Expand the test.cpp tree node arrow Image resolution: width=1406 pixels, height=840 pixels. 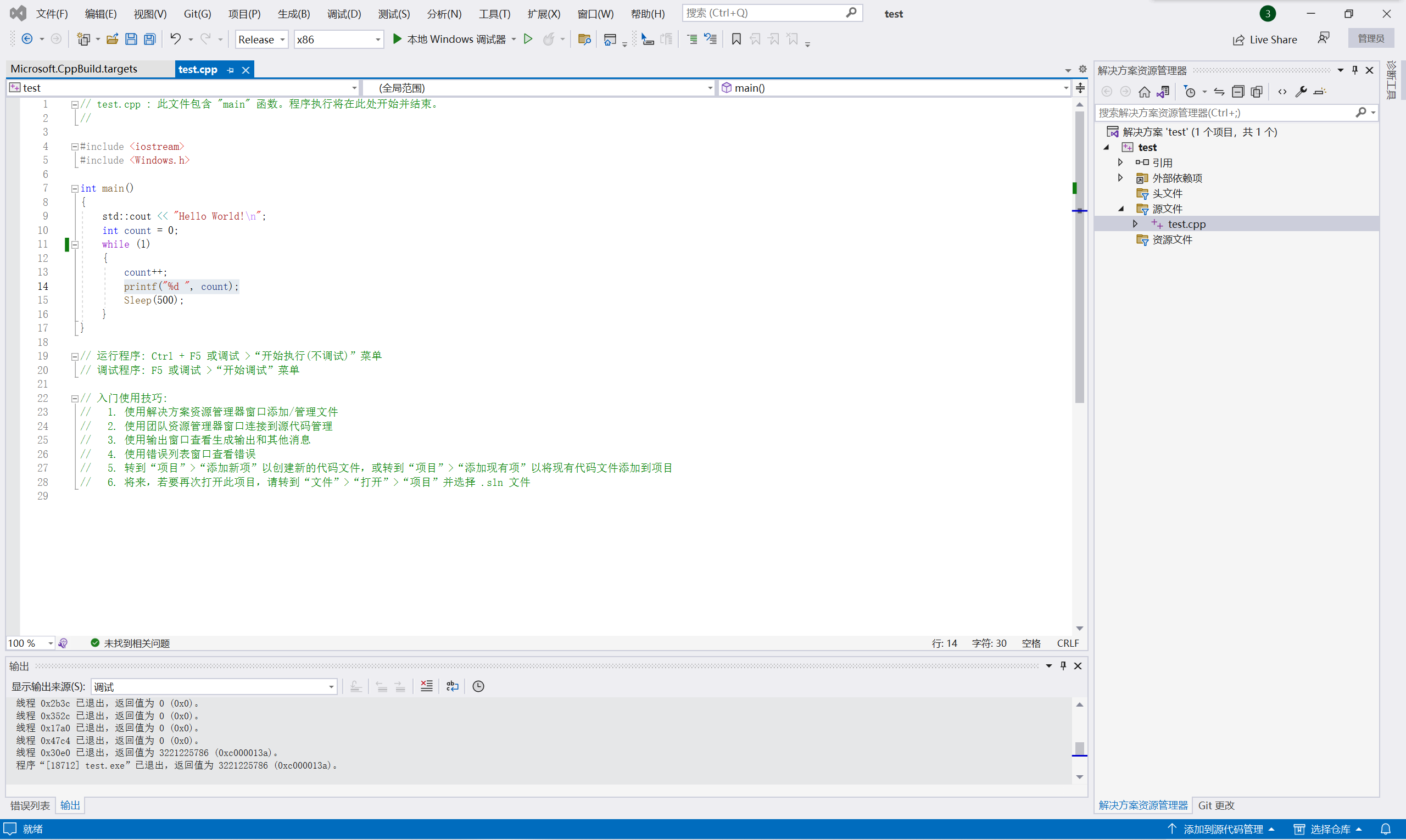(x=1135, y=224)
